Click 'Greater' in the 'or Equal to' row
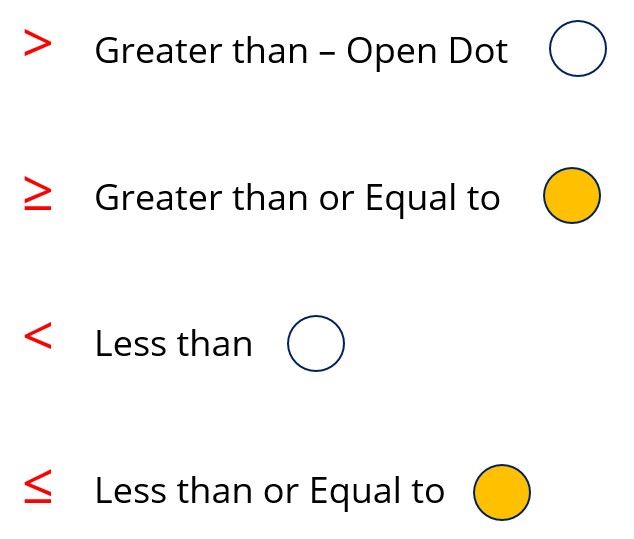Screen dimensions: 634x539 pos(159,197)
